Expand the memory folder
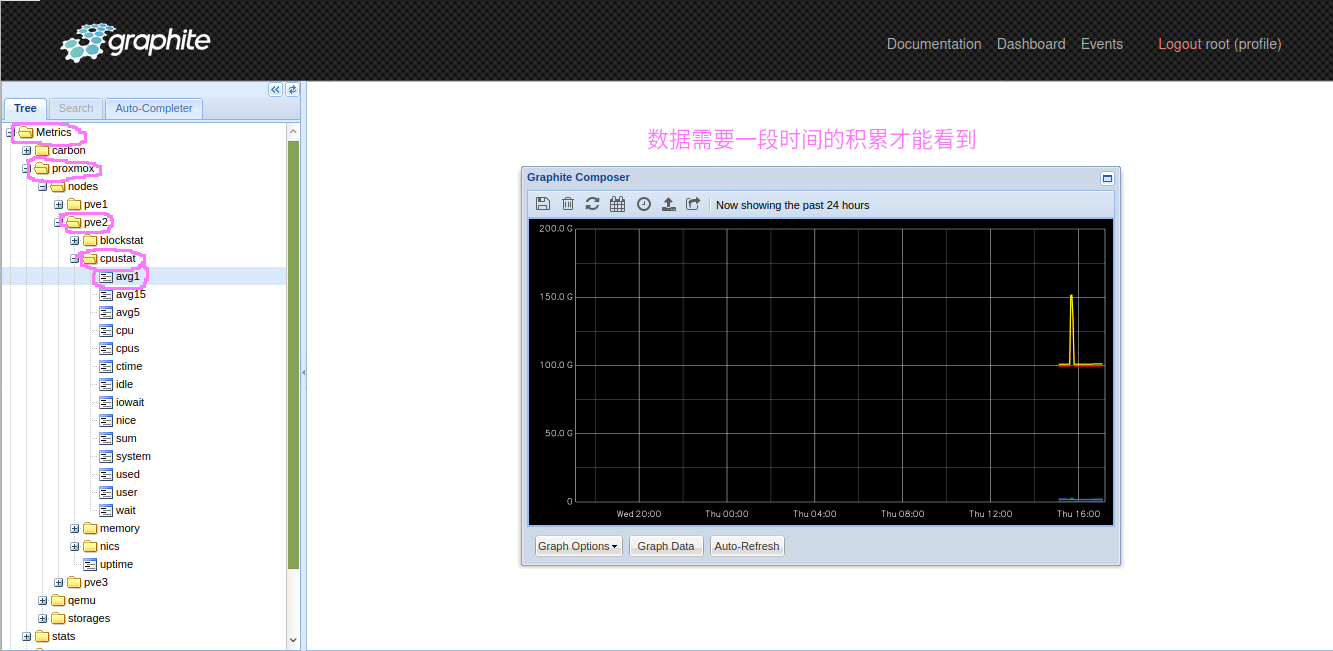Screen dimensions: 1333x651 (74, 528)
